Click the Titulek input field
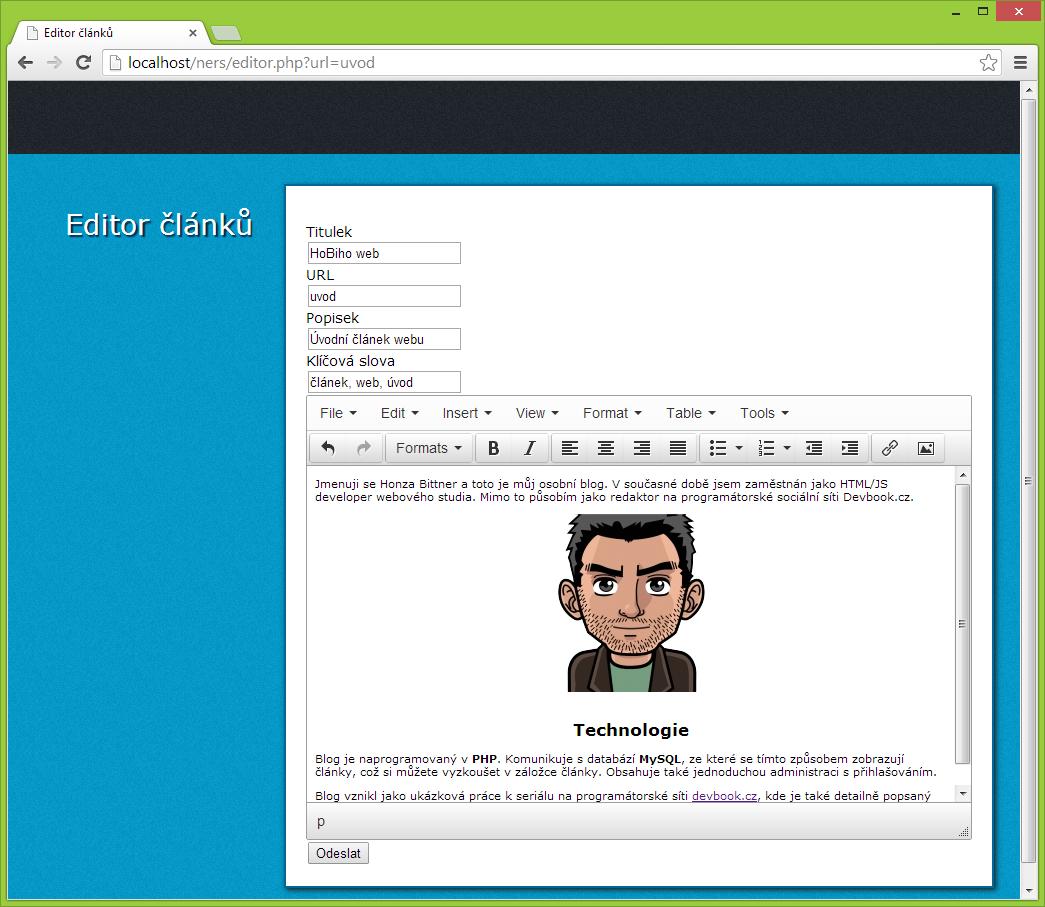The height and width of the screenshot is (907, 1045). [x=384, y=253]
